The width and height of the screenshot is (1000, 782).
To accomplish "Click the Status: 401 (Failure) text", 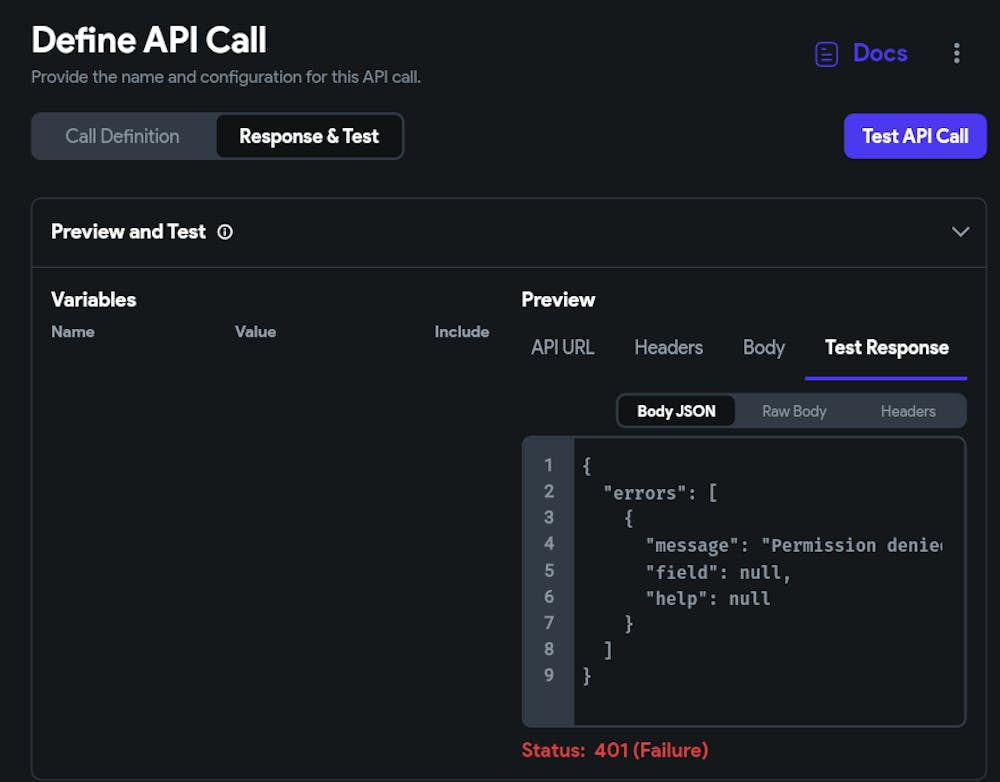I will [615, 750].
